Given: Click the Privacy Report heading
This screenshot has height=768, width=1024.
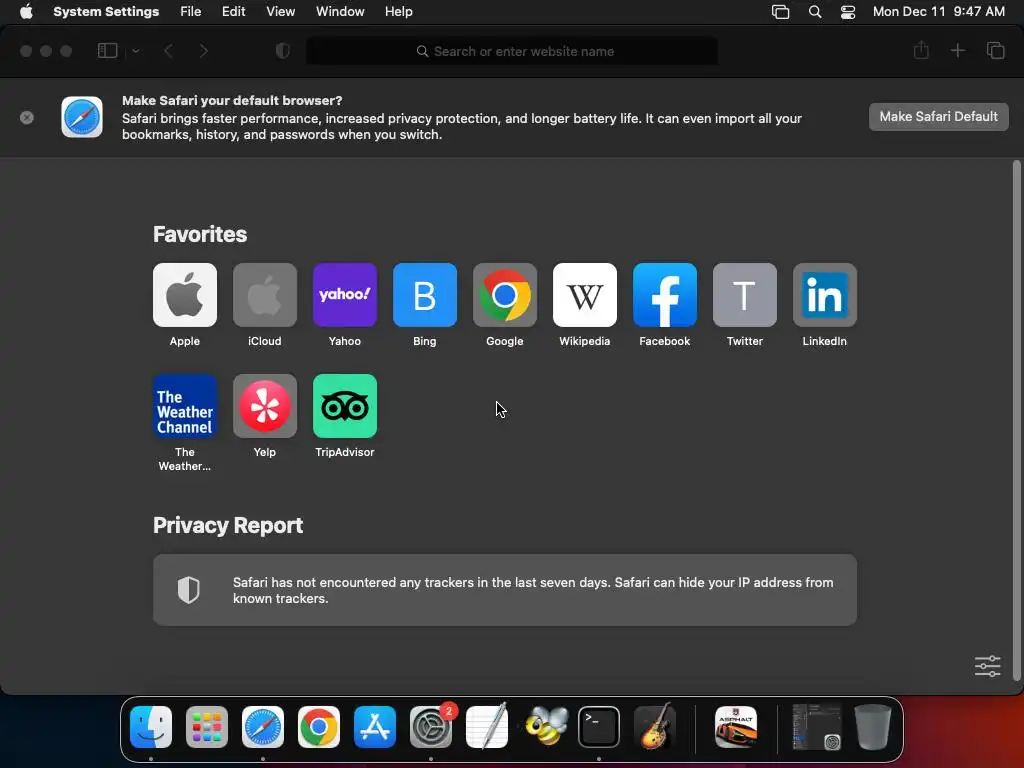Looking at the screenshot, I should pos(228,525).
